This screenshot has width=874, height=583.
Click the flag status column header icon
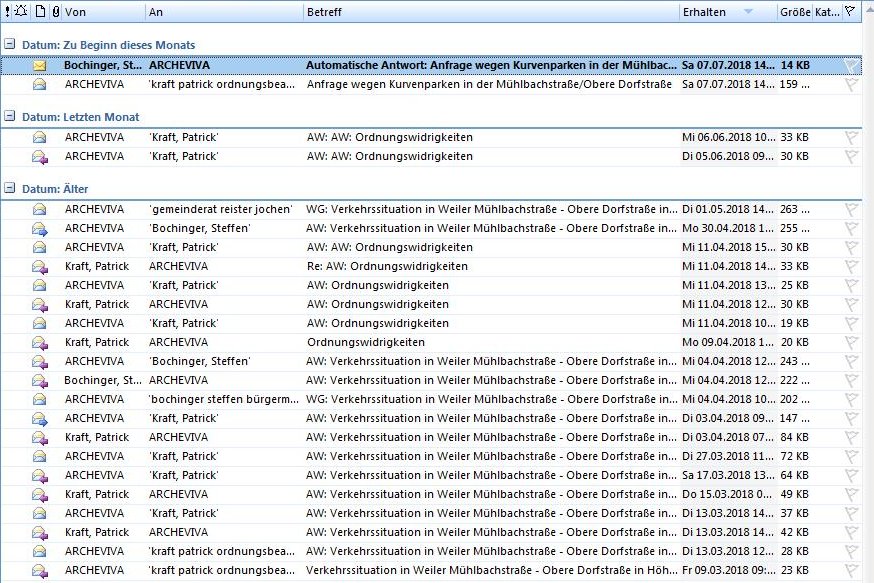pyautogui.click(x=850, y=11)
